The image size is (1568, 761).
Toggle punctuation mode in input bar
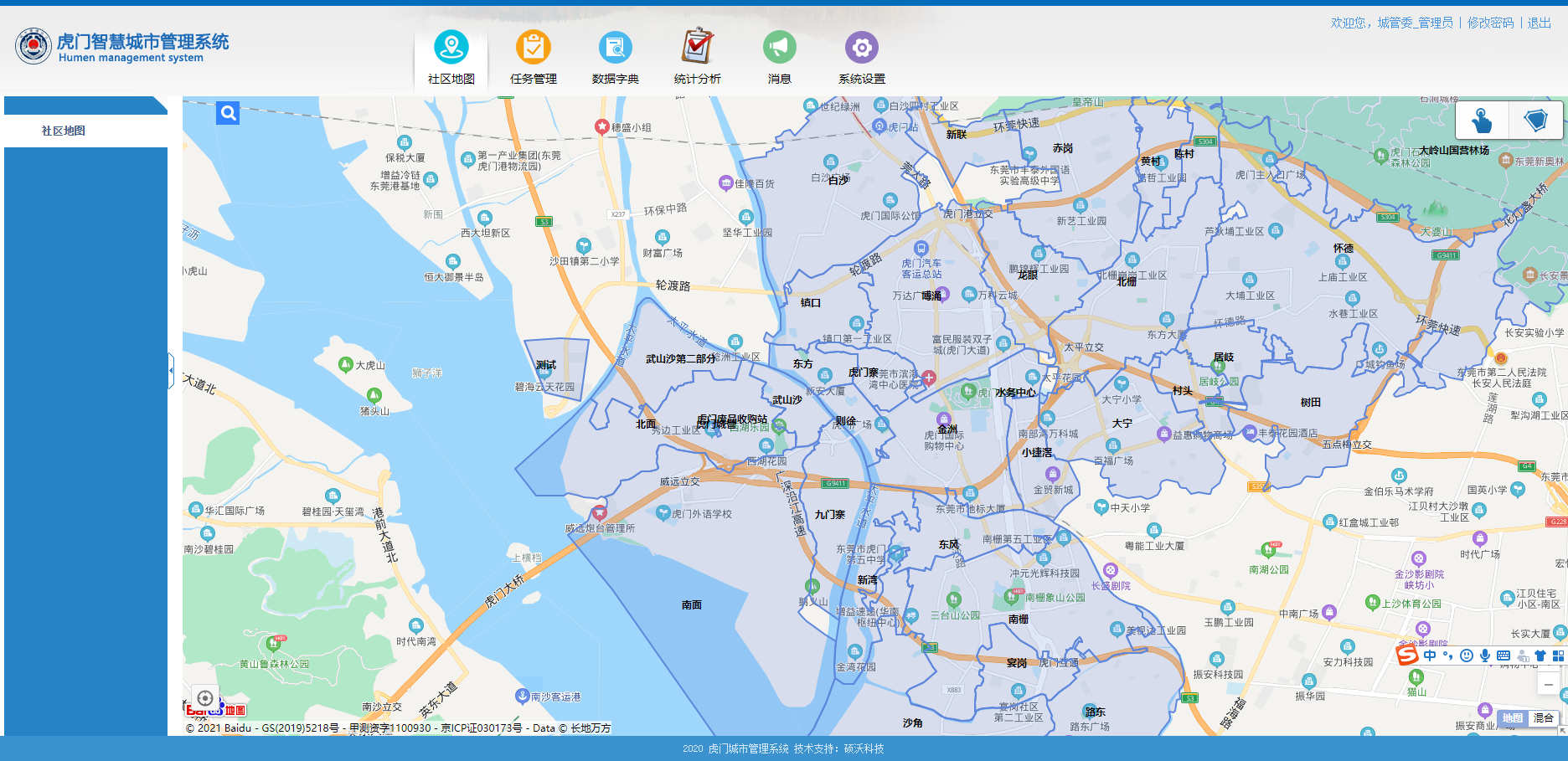(x=1447, y=656)
